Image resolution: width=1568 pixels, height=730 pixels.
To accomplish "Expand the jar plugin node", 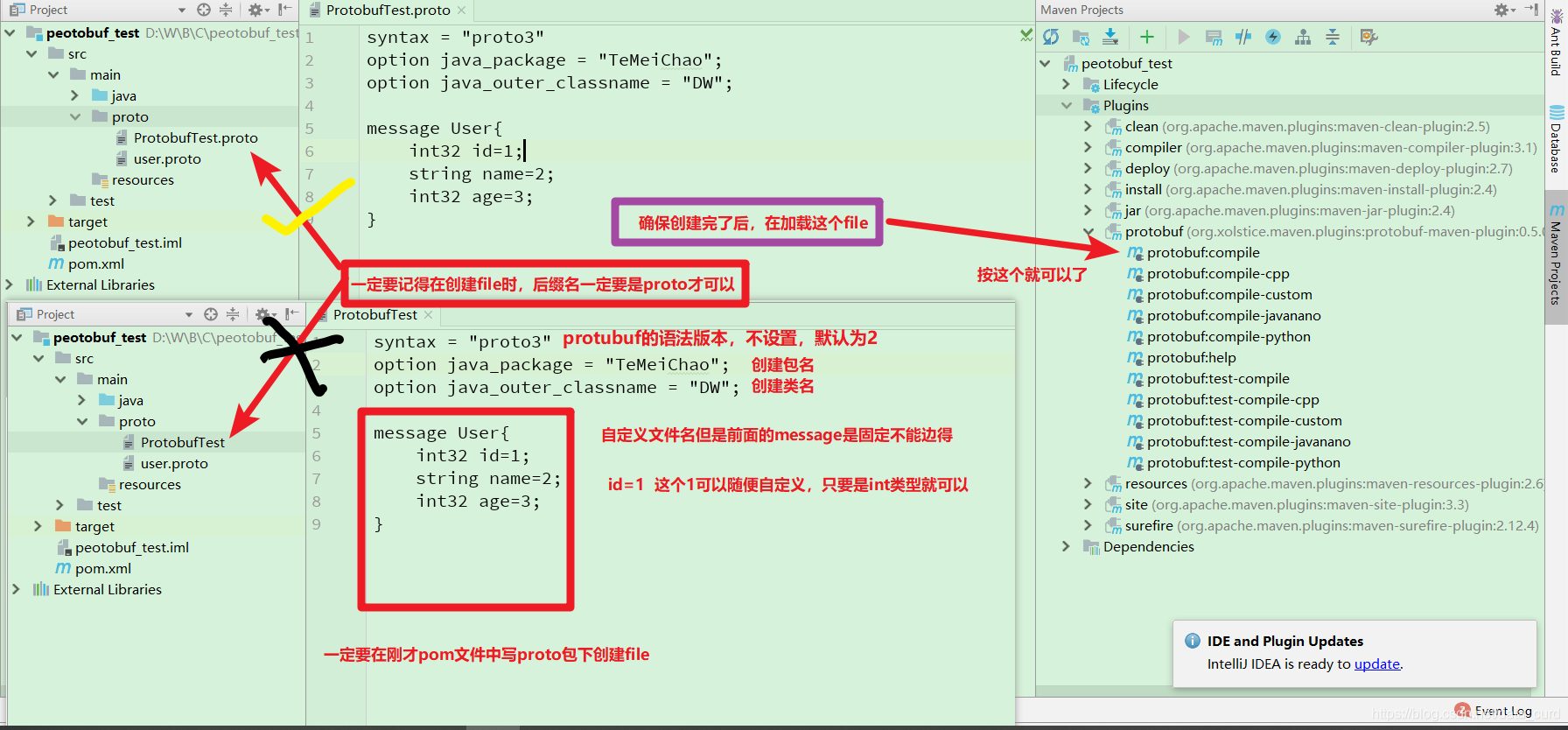I will 1088,211.
